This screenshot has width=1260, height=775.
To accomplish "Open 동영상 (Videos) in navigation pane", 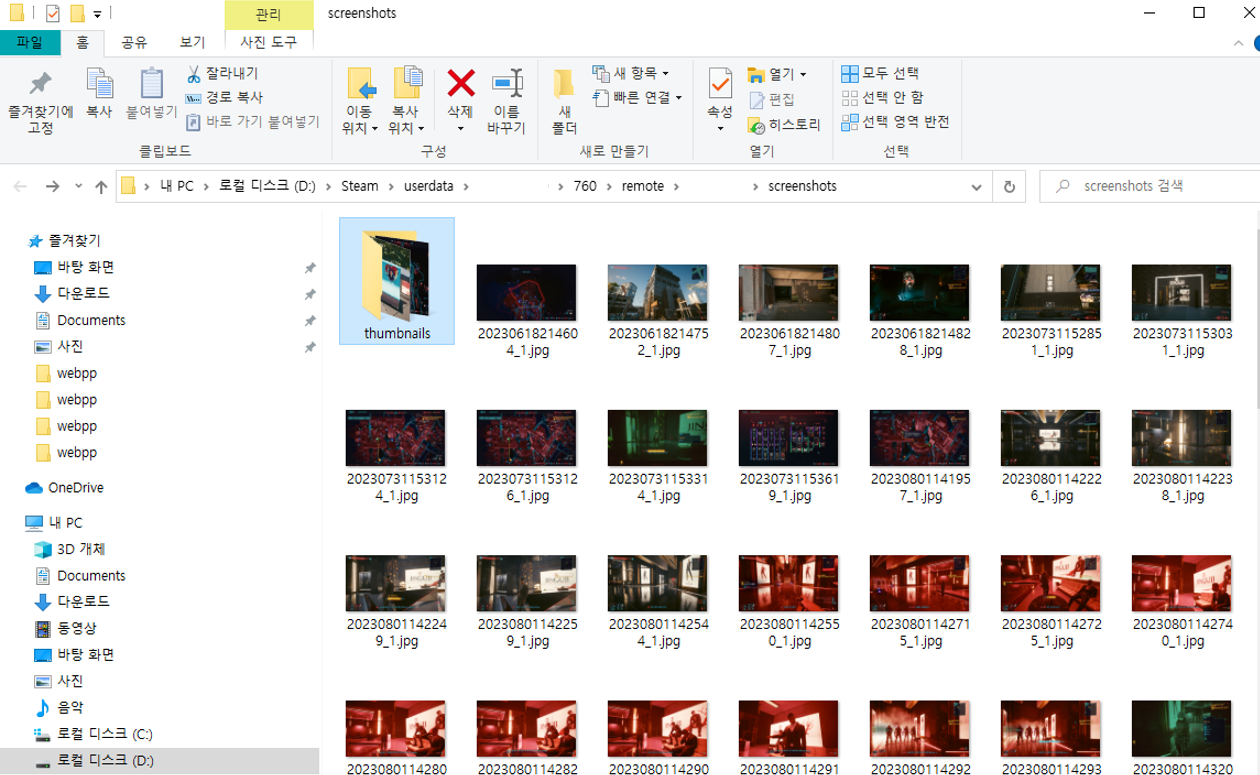I will (x=66, y=628).
